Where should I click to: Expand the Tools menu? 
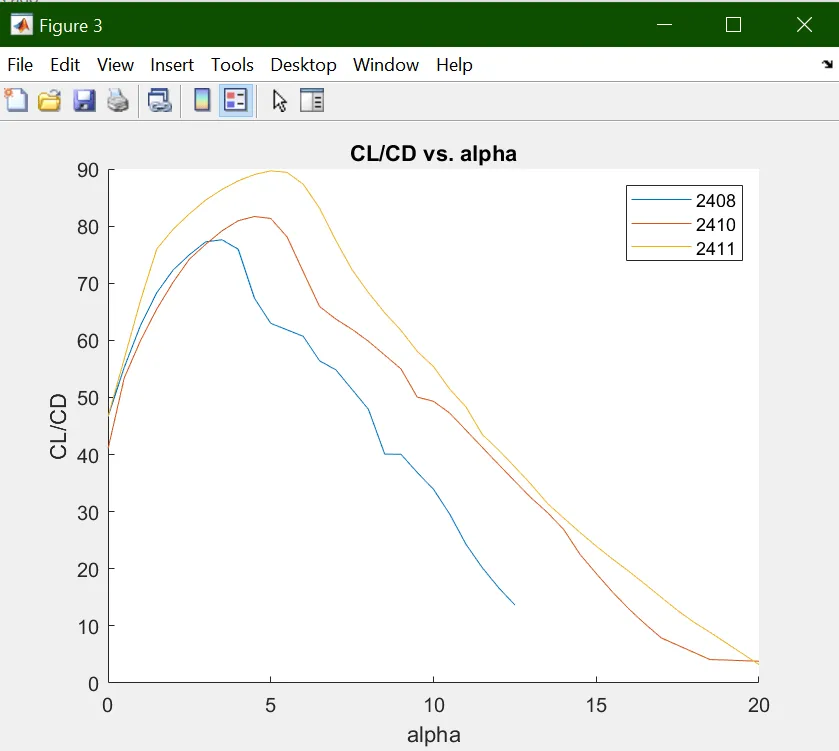[232, 65]
